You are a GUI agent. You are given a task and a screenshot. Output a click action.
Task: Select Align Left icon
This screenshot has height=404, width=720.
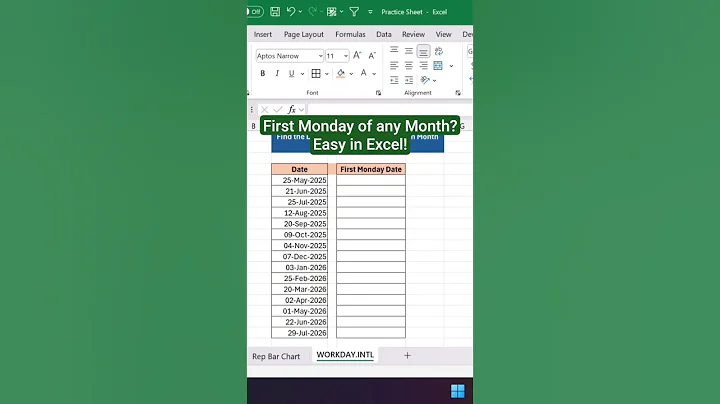pos(394,66)
